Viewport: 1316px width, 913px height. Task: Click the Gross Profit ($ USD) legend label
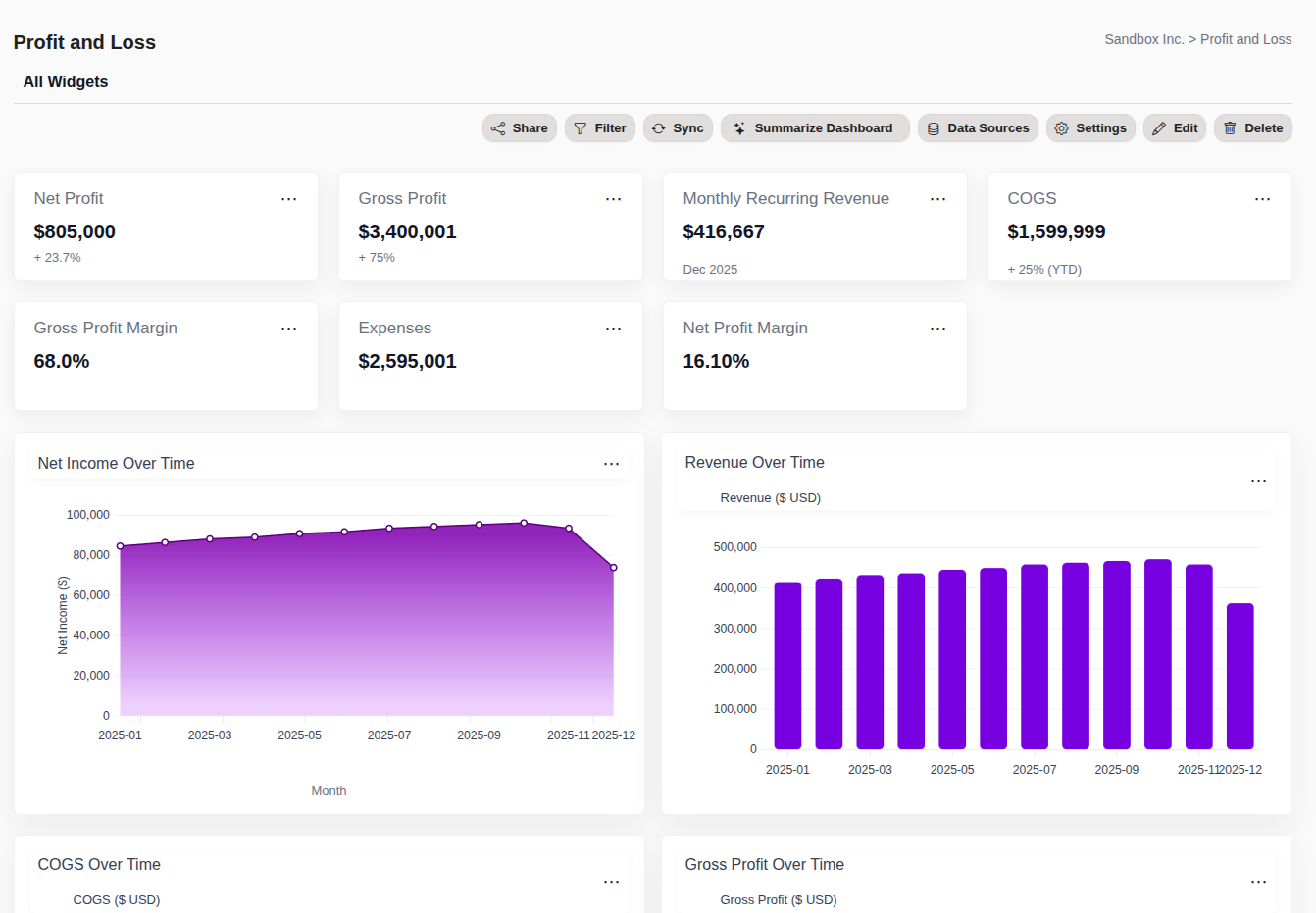(x=778, y=900)
